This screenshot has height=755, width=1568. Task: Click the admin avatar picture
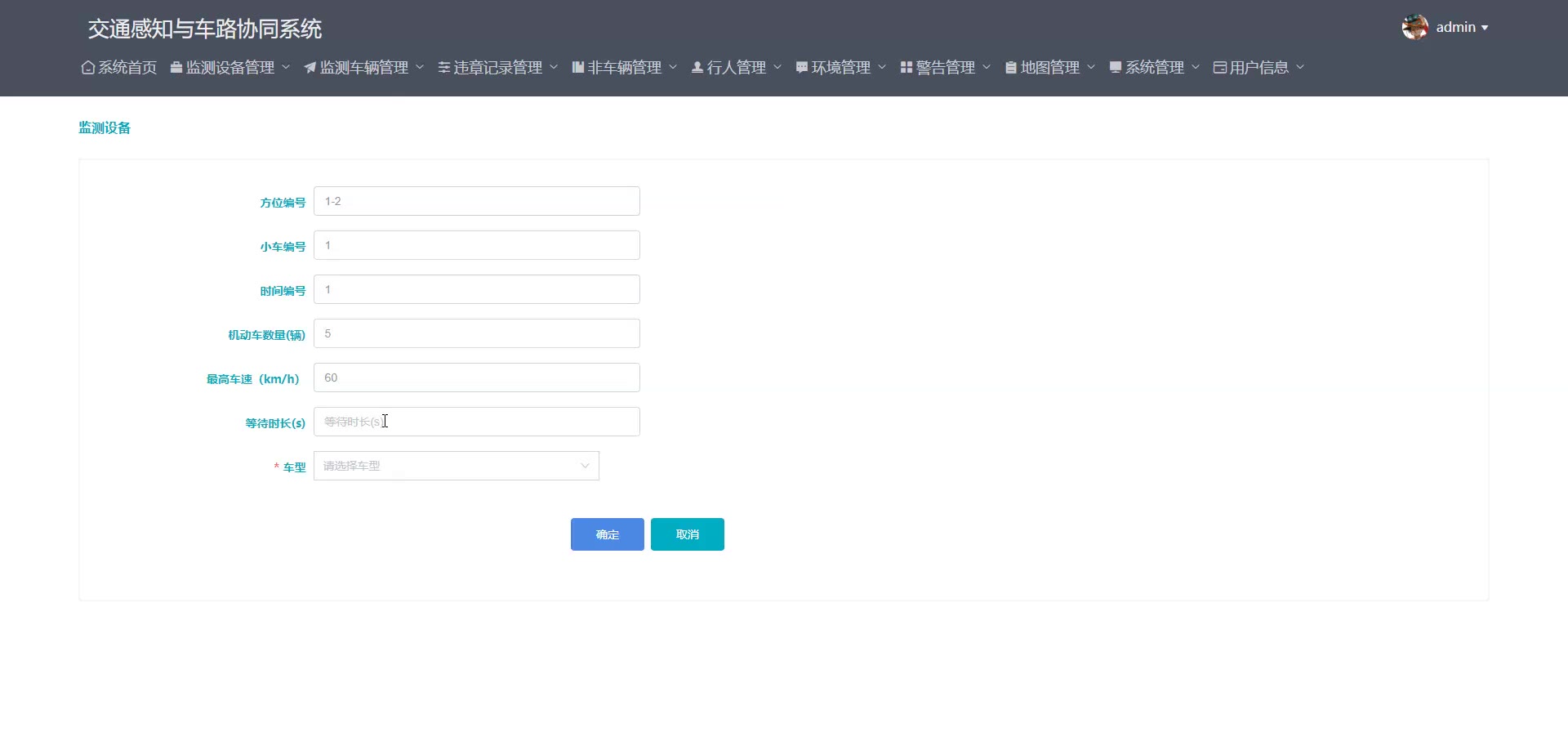(x=1415, y=27)
